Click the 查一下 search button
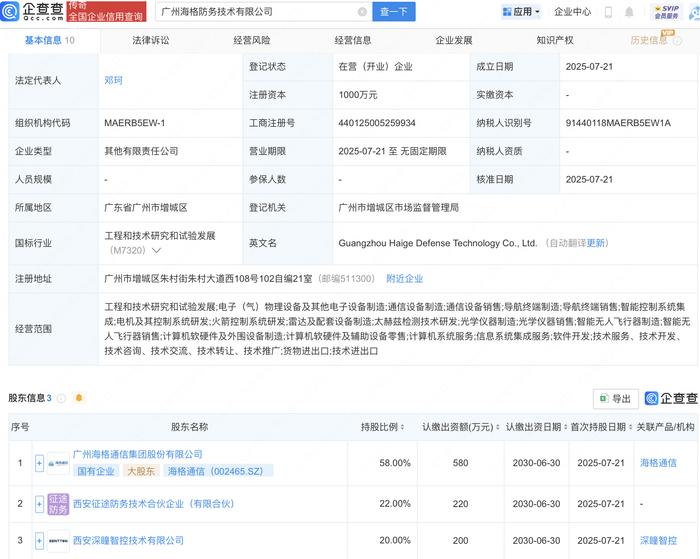This screenshot has width=700, height=559. 394,12
